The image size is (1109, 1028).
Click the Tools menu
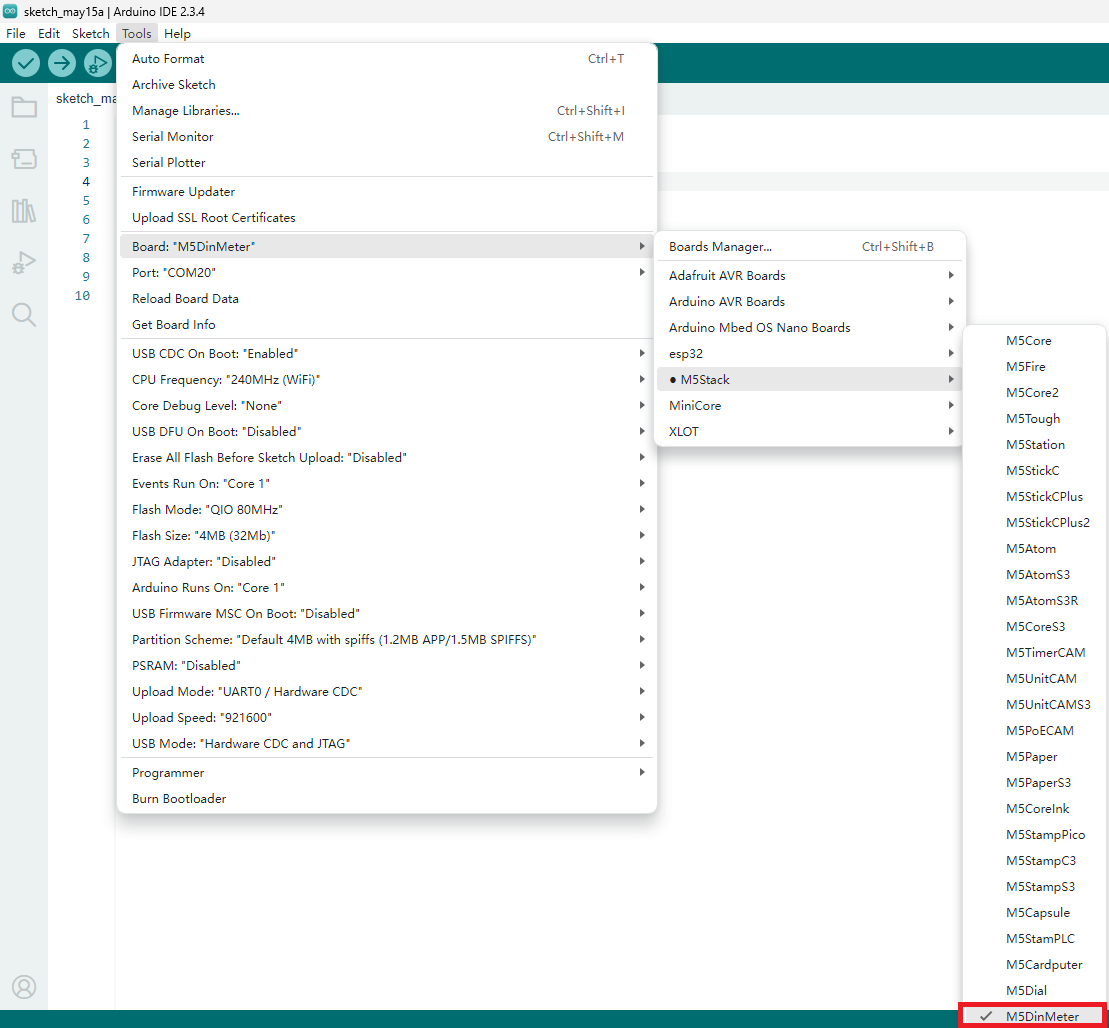[x=137, y=33]
